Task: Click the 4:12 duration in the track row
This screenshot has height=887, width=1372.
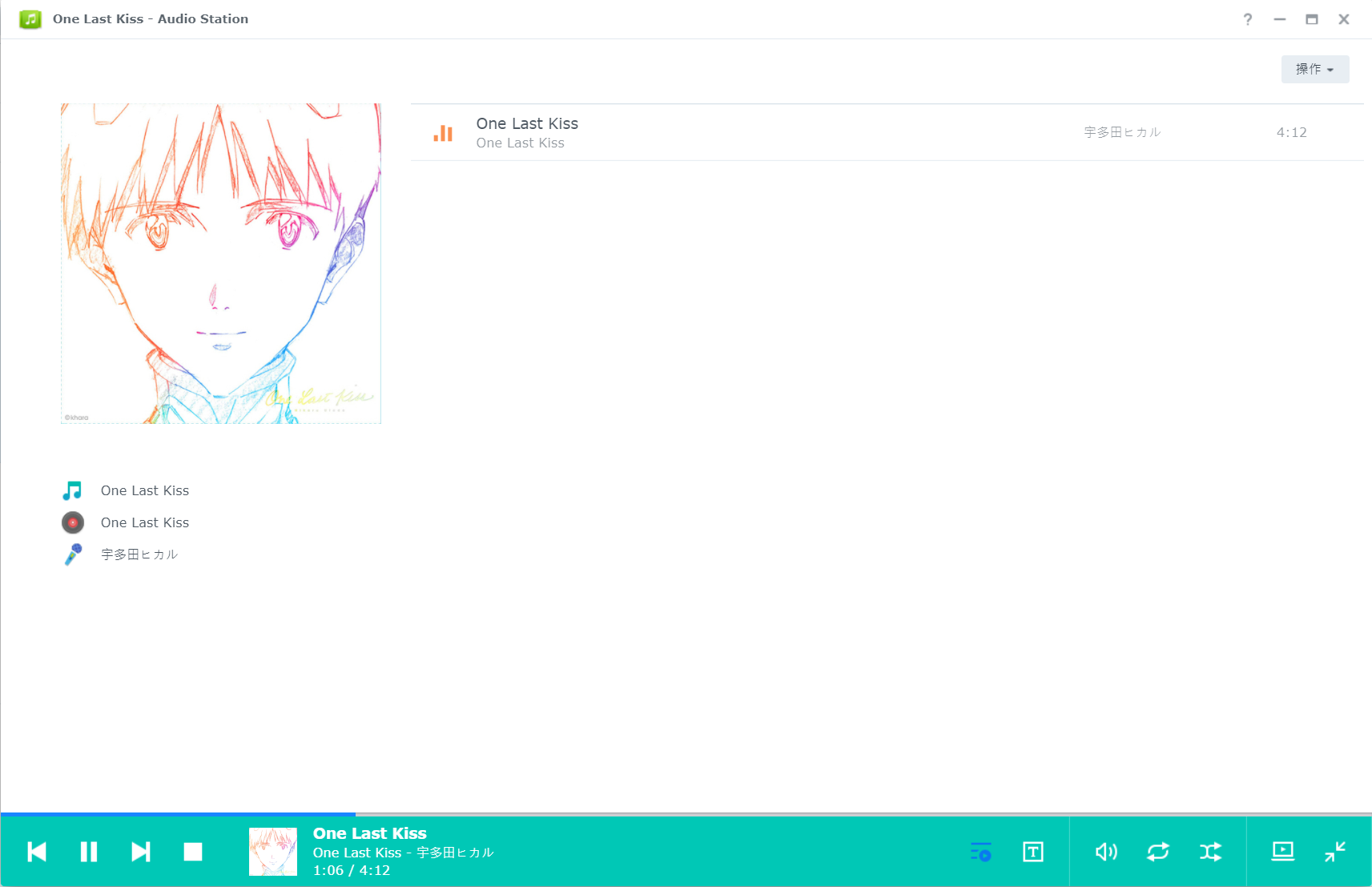Action: click(x=1291, y=132)
